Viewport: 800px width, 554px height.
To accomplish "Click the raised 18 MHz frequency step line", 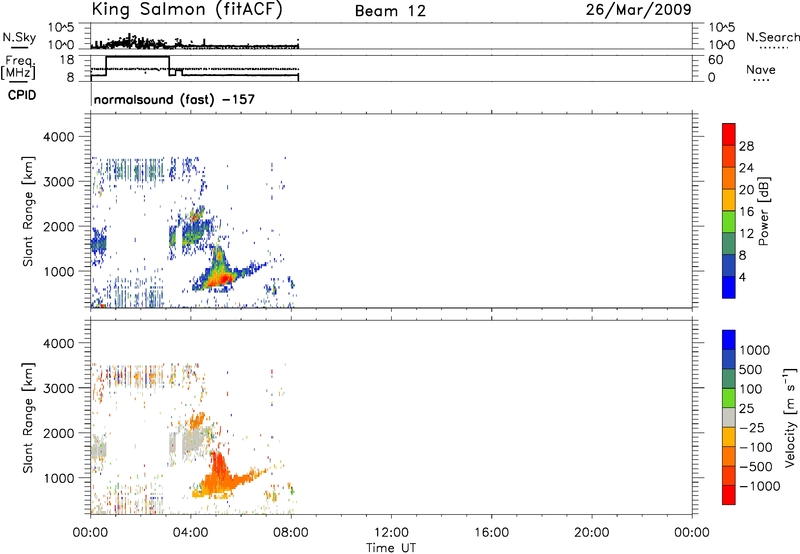I will click(x=137, y=57).
